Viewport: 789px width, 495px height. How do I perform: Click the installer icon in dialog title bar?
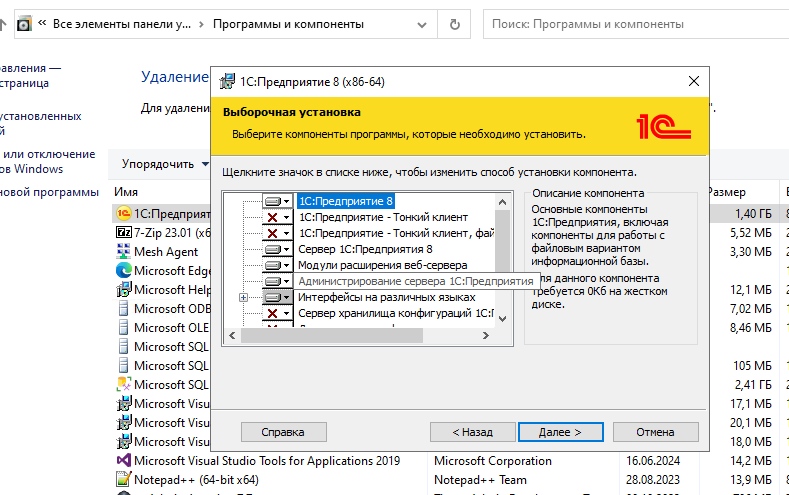coord(227,81)
